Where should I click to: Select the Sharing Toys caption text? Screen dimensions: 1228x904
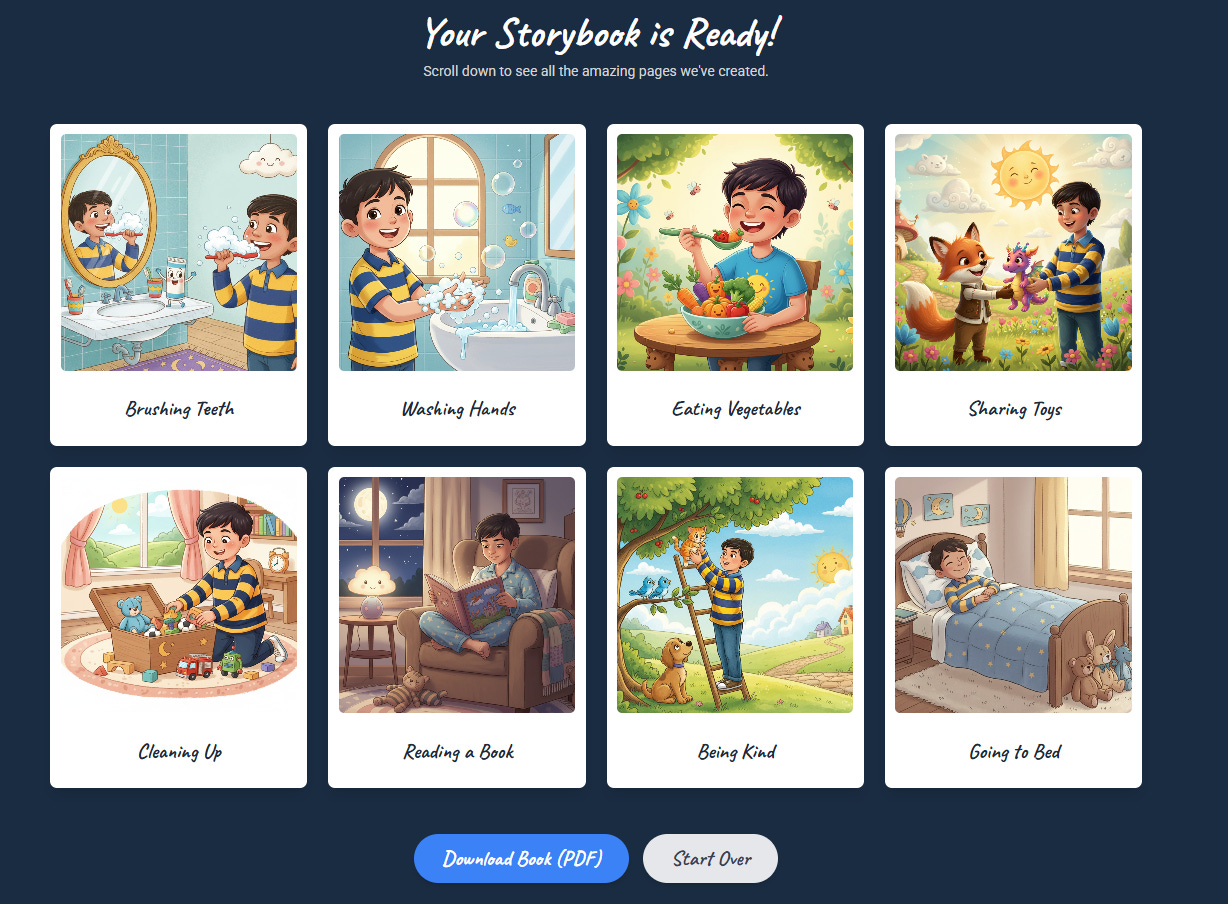pyautogui.click(x=1015, y=409)
